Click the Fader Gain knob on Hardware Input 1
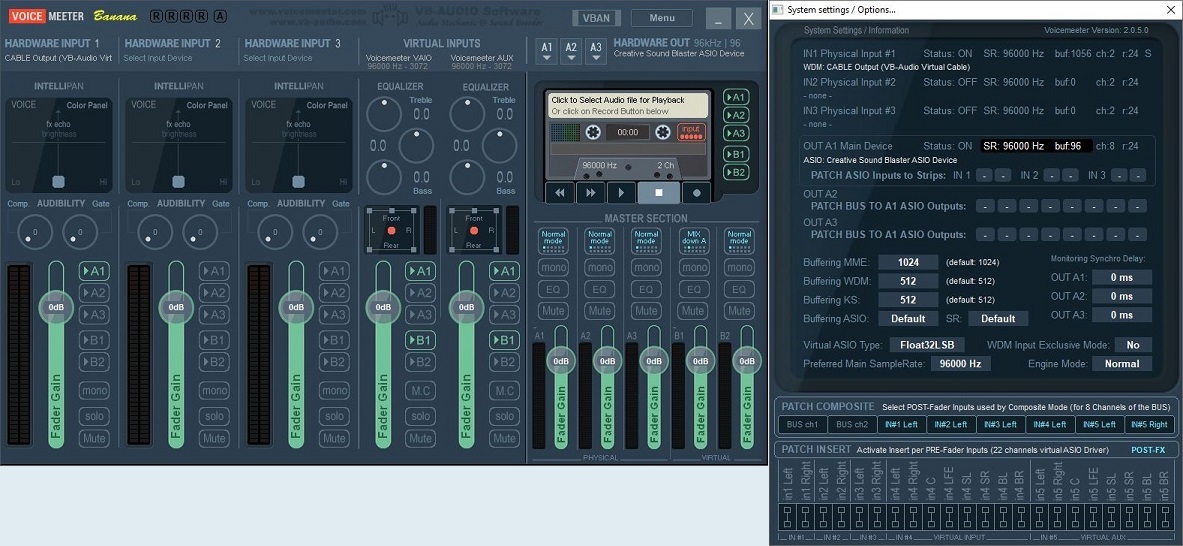Image resolution: width=1183 pixels, height=546 pixels. tap(56, 307)
